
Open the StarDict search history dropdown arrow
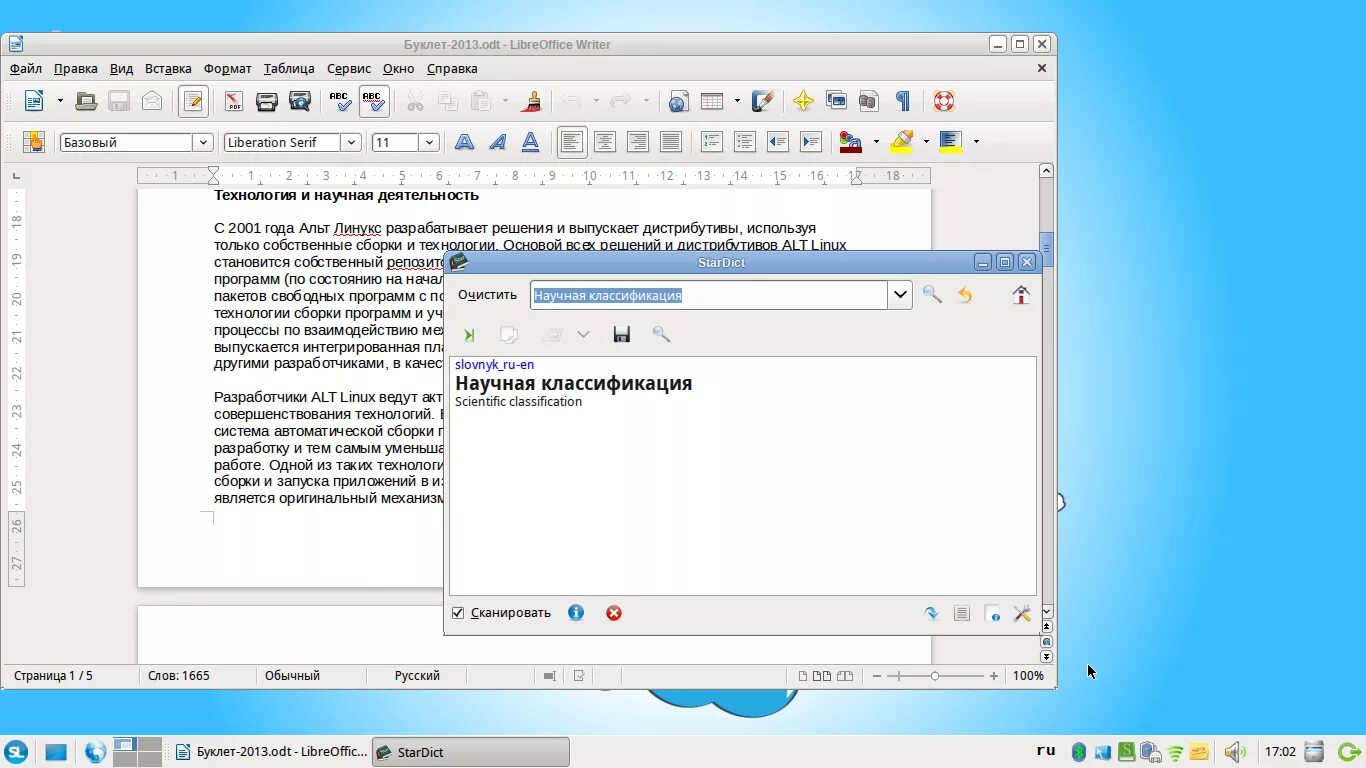tap(899, 295)
